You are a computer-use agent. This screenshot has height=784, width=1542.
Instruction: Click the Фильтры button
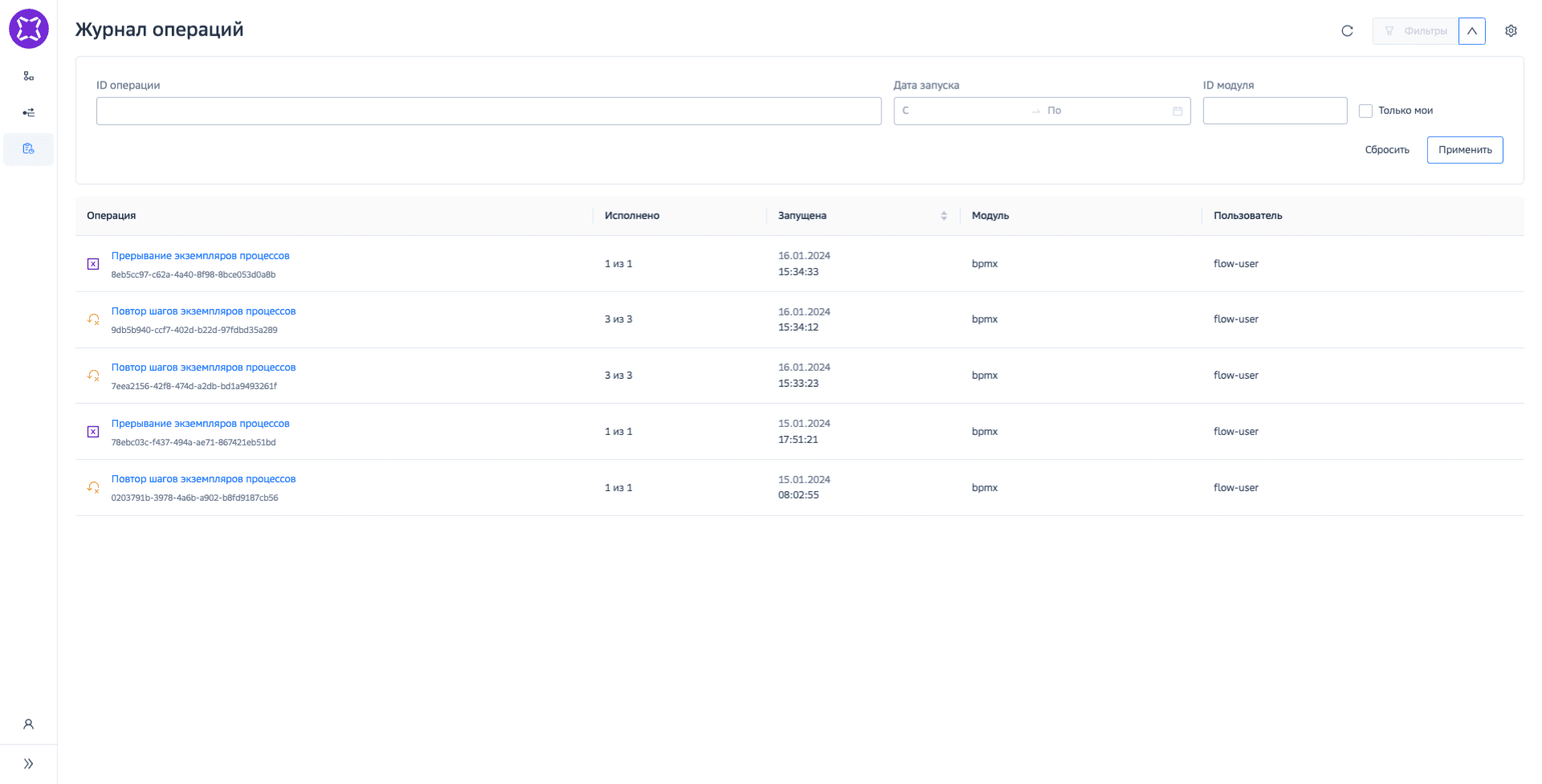coord(1416,31)
